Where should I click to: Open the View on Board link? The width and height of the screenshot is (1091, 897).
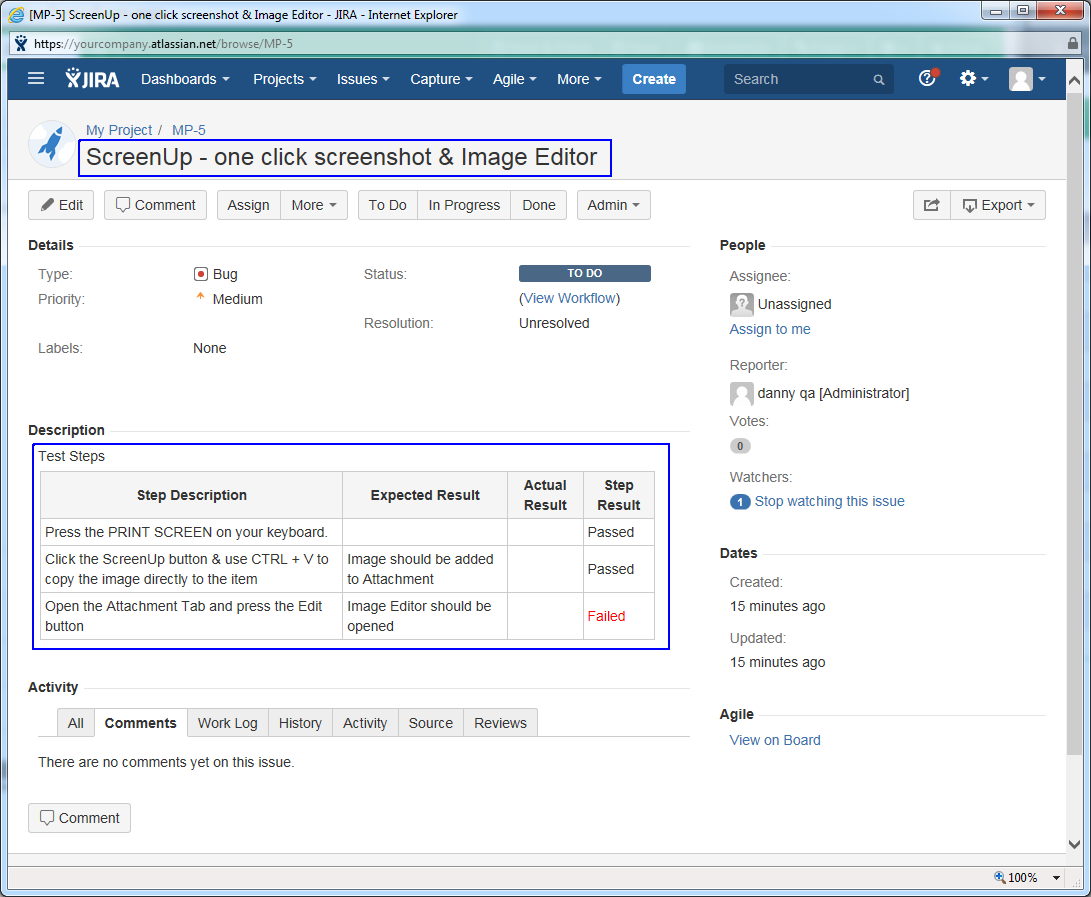click(x=774, y=740)
